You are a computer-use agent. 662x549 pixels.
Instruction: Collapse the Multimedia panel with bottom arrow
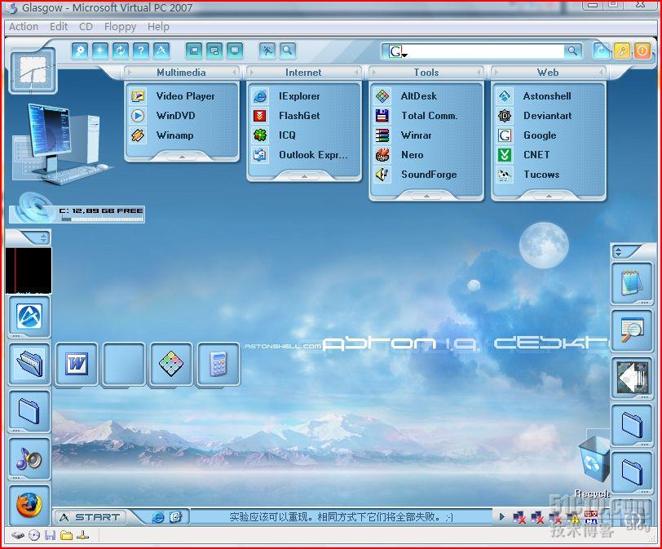(x=182, y=157)
